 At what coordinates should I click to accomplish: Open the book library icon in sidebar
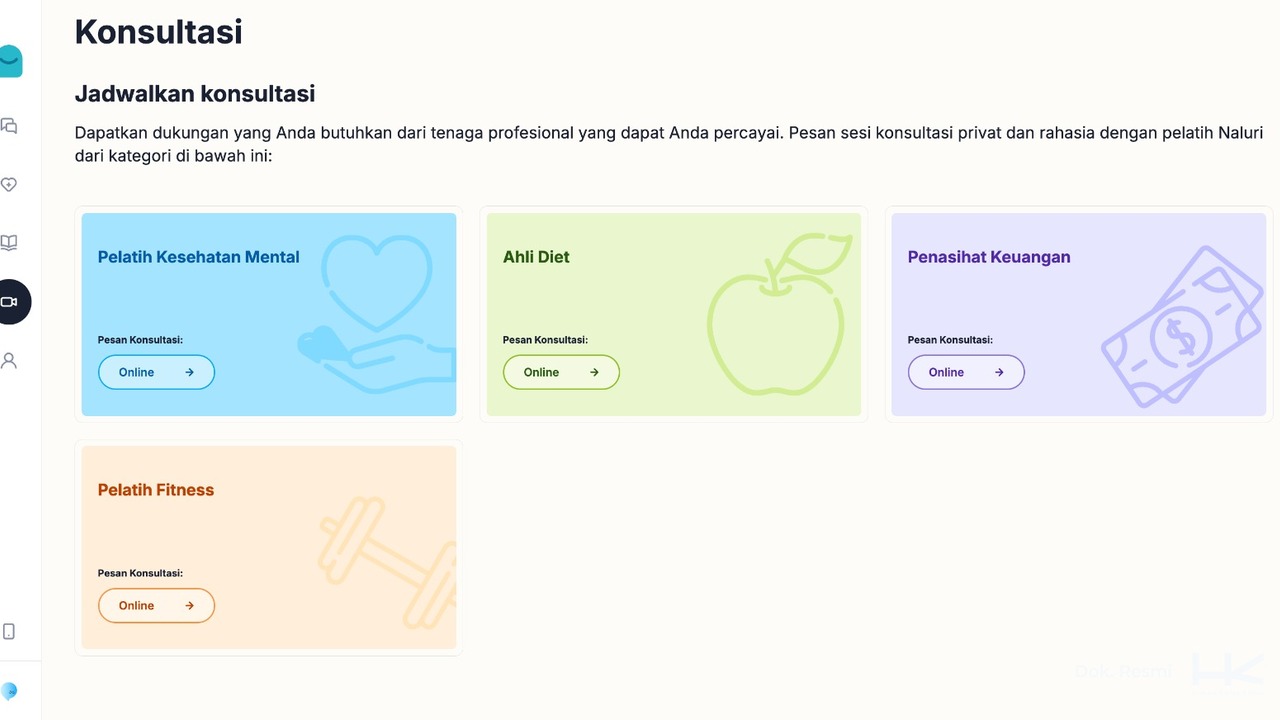9,243
